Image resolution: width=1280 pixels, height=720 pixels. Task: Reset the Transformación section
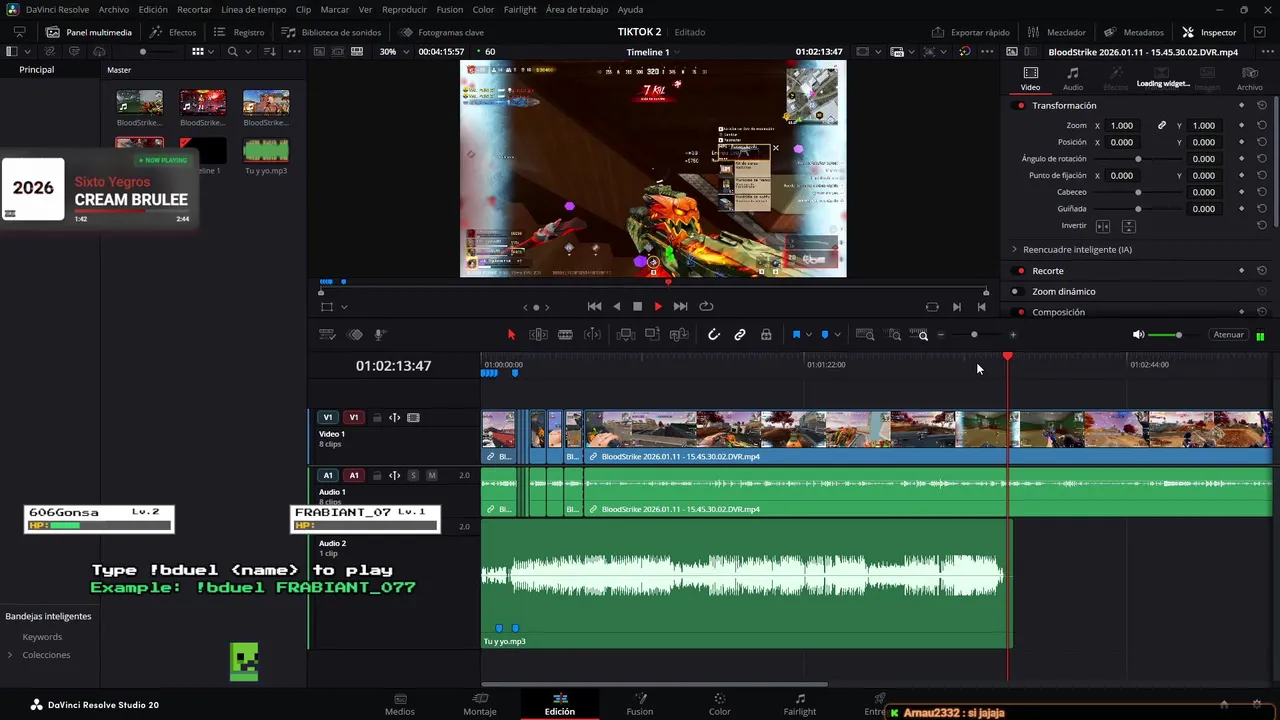[1262, 106]
